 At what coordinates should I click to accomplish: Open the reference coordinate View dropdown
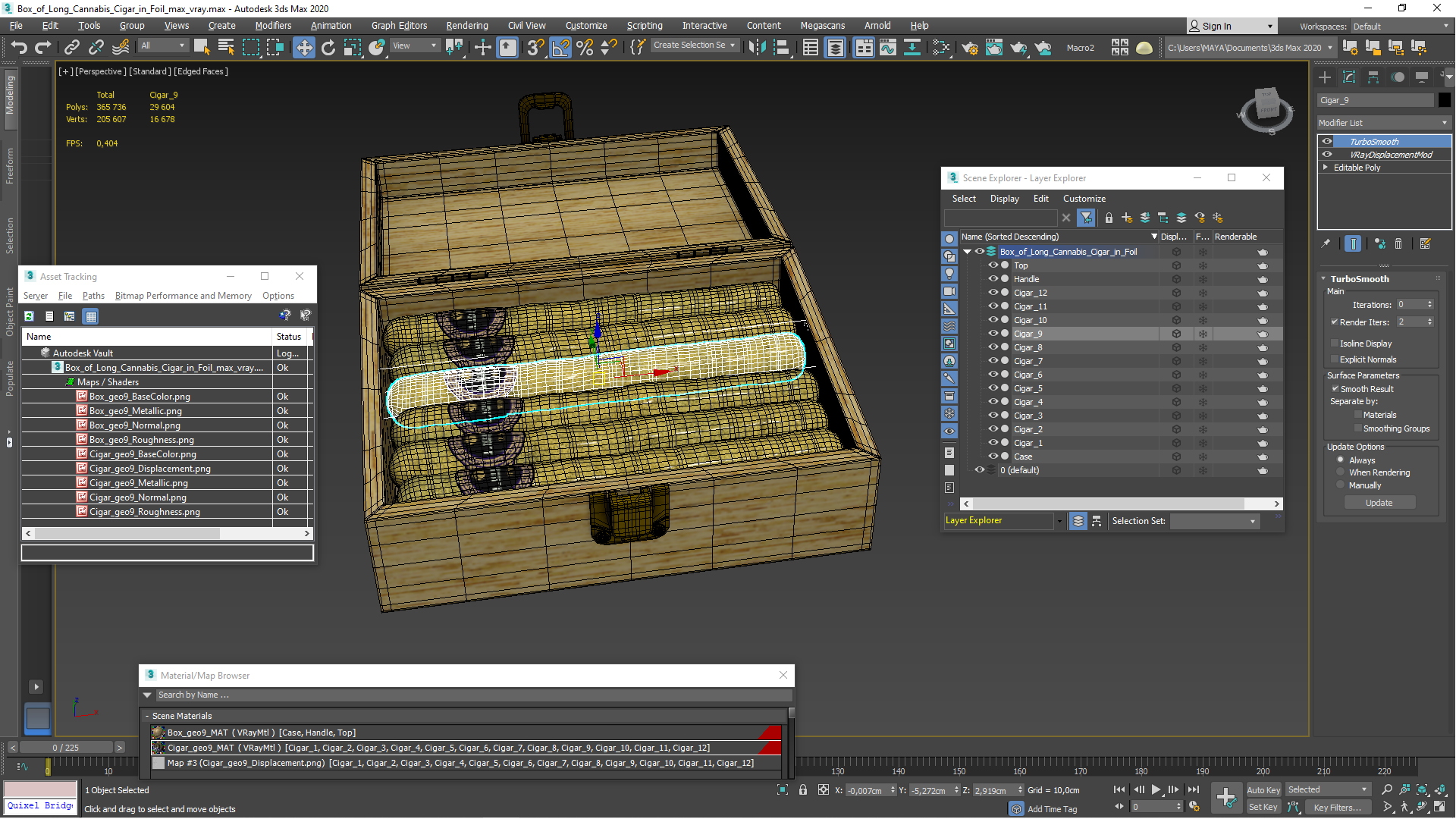point(414,46)
